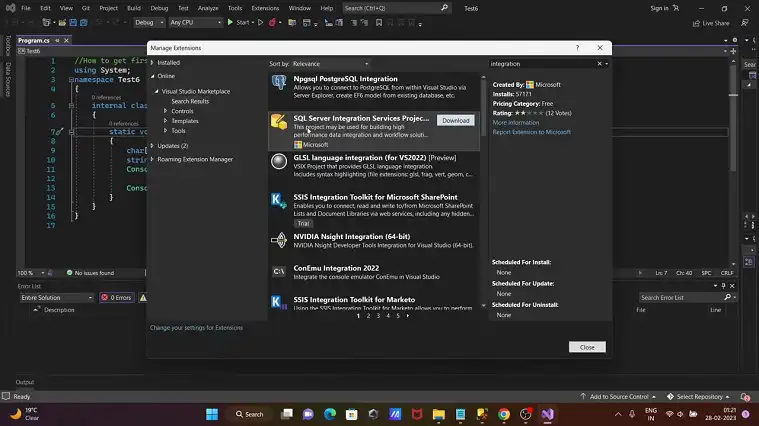Image resolution: width=759 pixels, height=426 pixels.
Task: Click the Search Error List magnifier icon
Action: point(727,297)
